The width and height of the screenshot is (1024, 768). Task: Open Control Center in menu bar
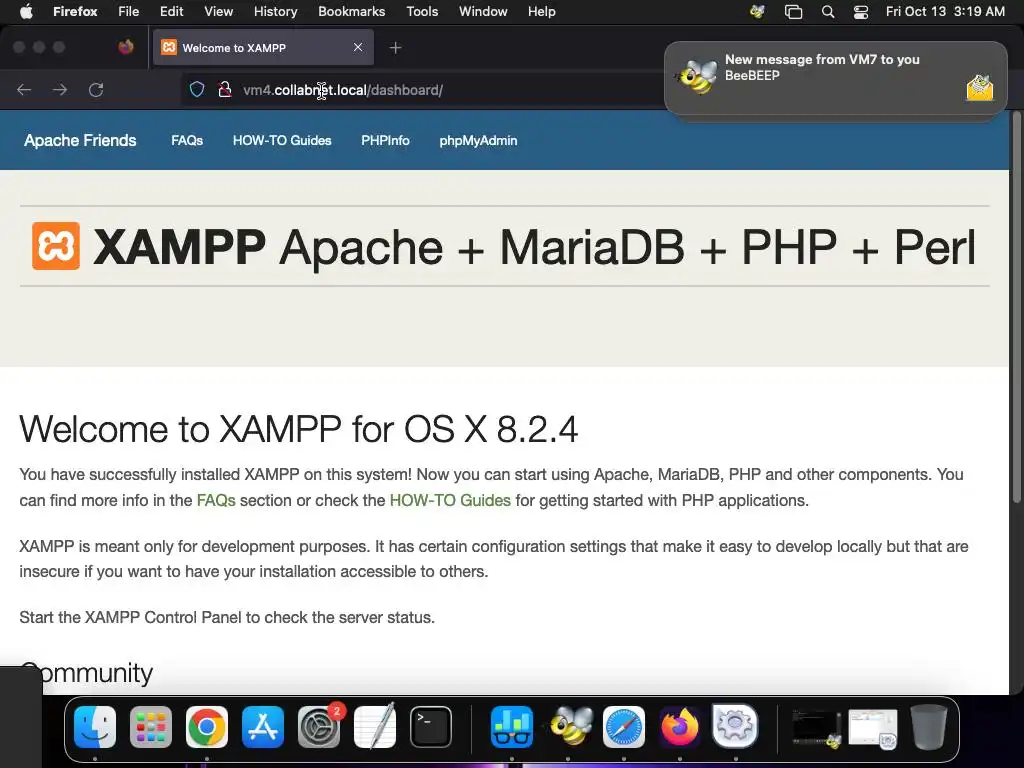pos(861,11)
